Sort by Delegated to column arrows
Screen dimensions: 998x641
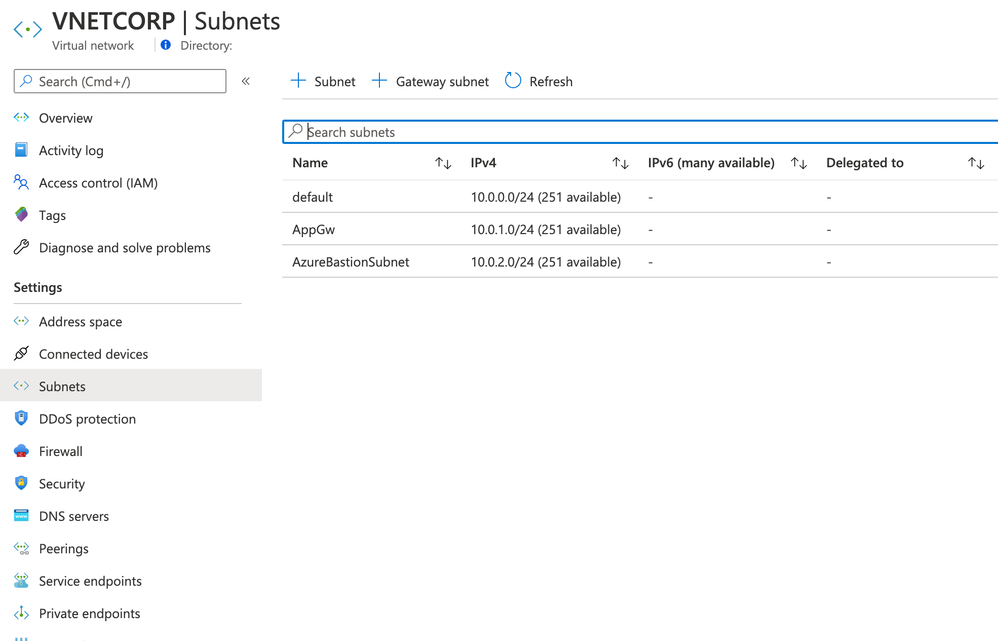tap(976, 164)
